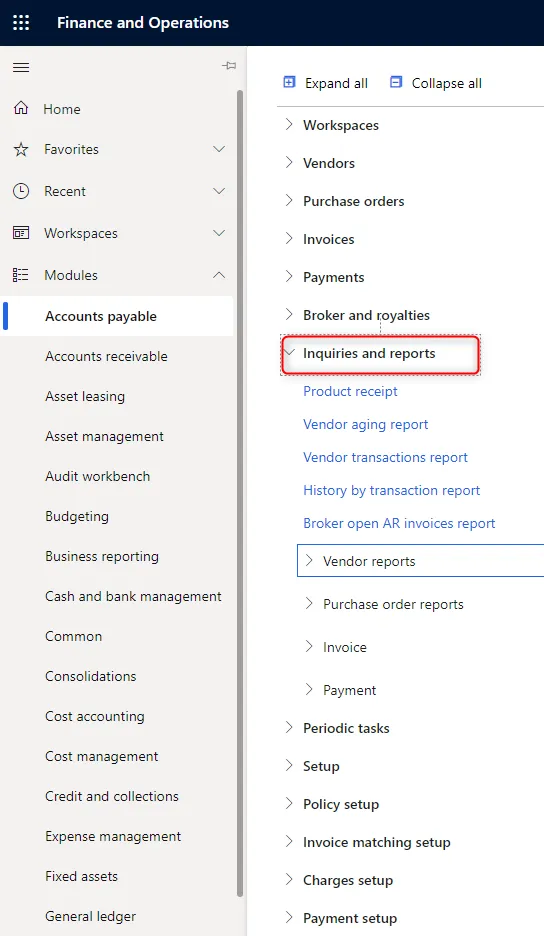544x936 pixels.
Task: Click the Finance and Operations title
Action: 143,23
